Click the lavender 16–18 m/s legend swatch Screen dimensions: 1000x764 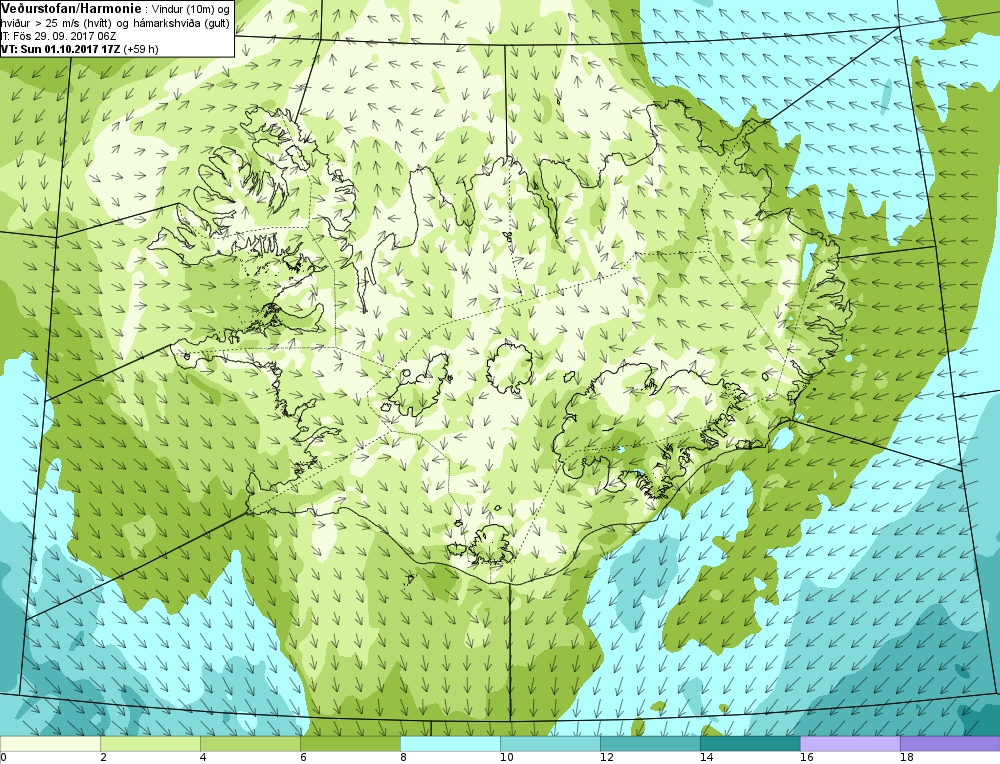850,744
